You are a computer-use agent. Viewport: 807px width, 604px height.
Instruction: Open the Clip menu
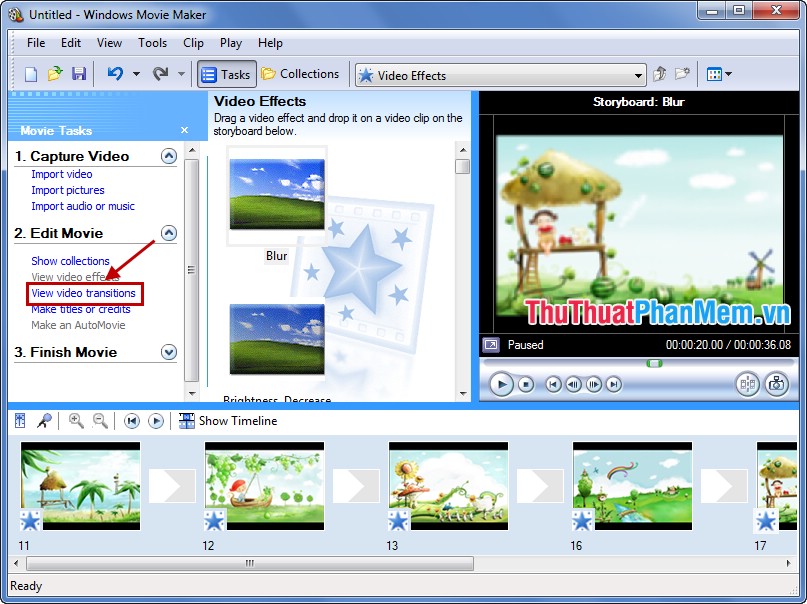click(193, 43)
